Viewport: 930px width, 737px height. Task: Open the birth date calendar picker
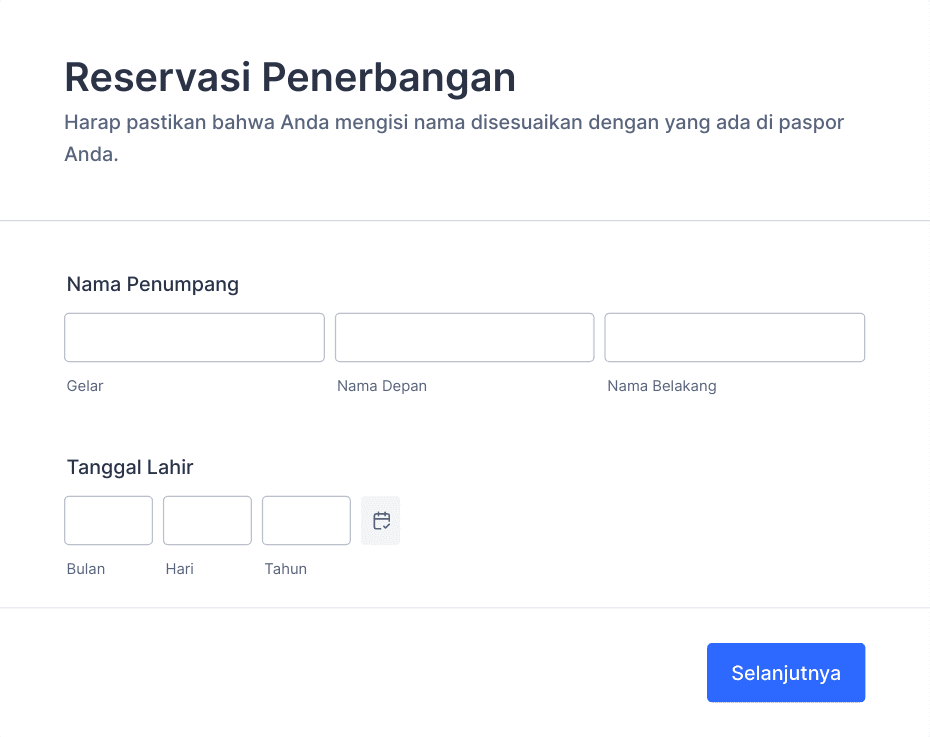(x=381, y=521)
